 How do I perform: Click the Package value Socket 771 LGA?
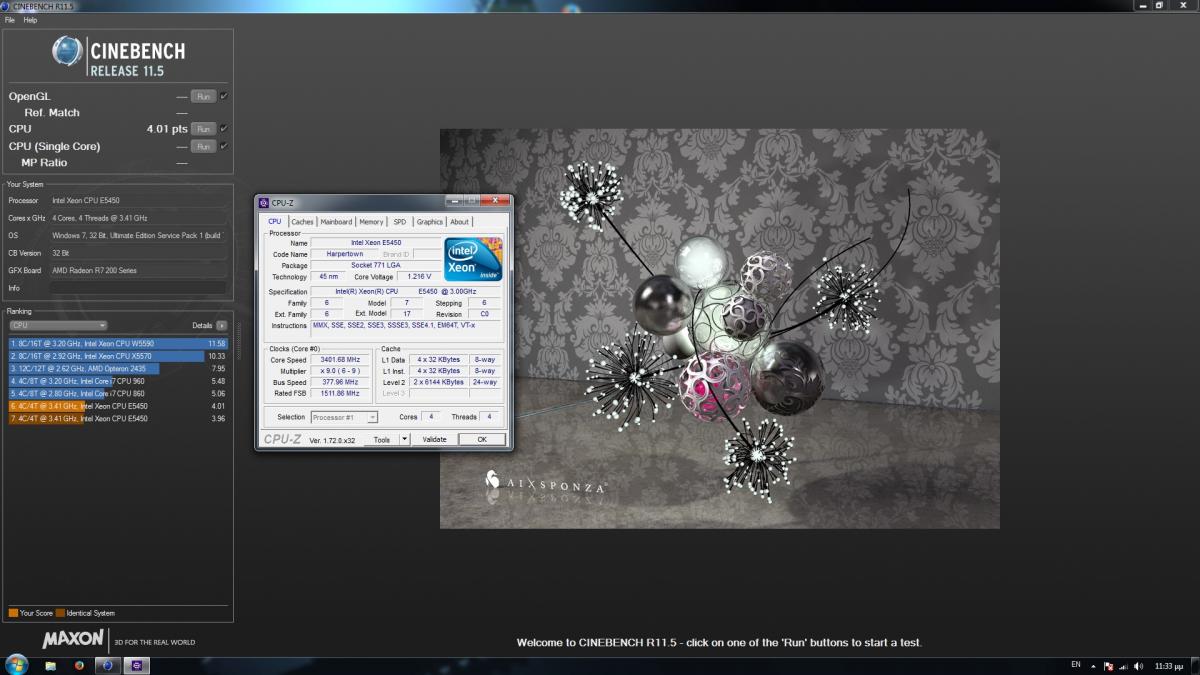[x=376, y=265]
